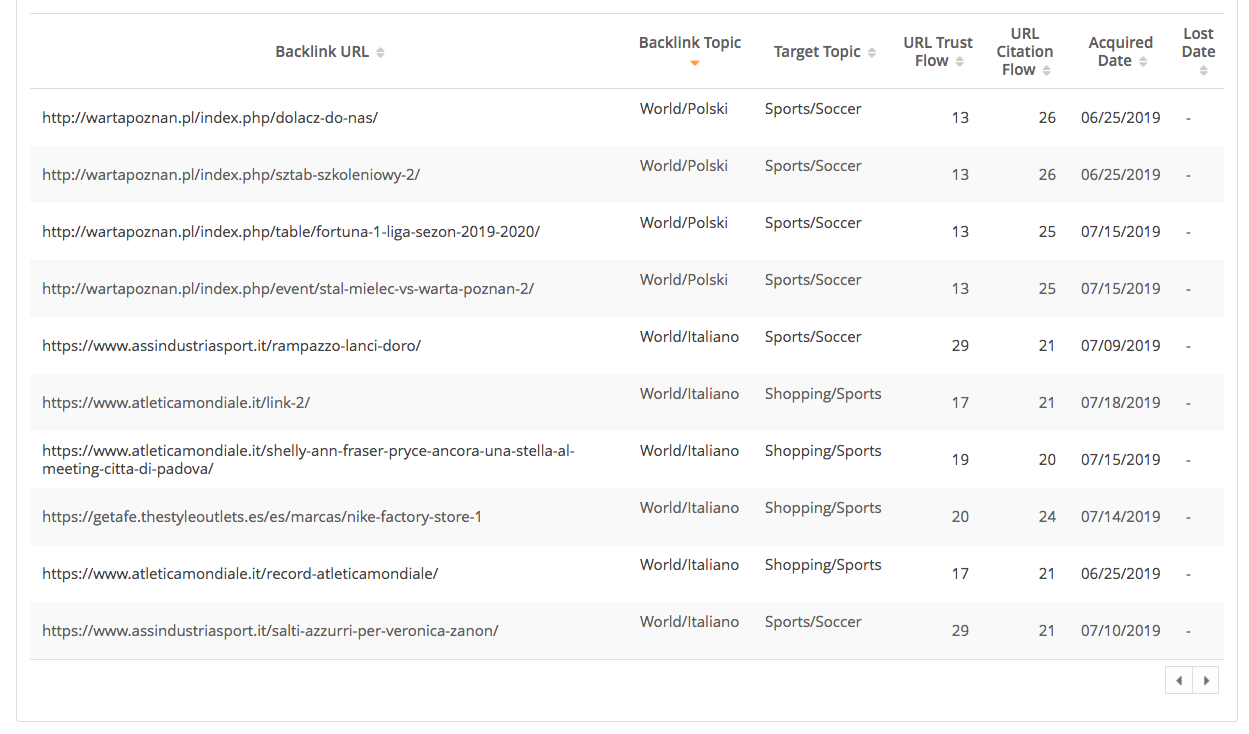The image size is (1249, 734).
Task: Click the Target Topic header label
Action: coord(817,52)
